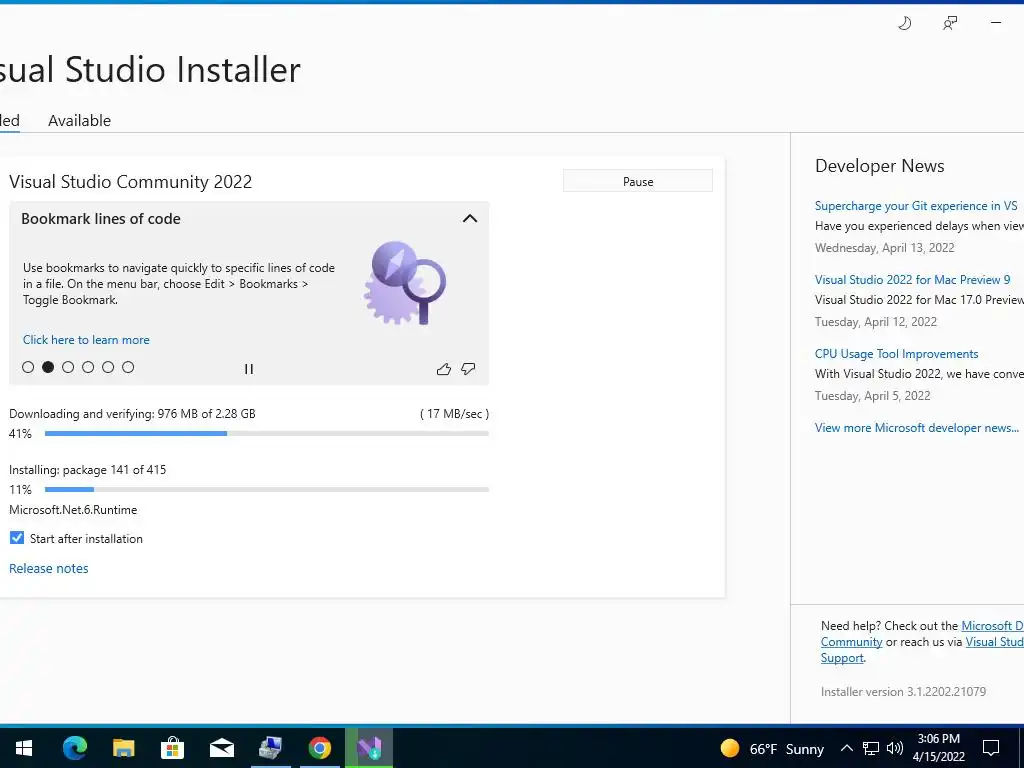Click Installing: package 141 of 415 text
Screen dimensions: 1024x768
coord(88,470)
